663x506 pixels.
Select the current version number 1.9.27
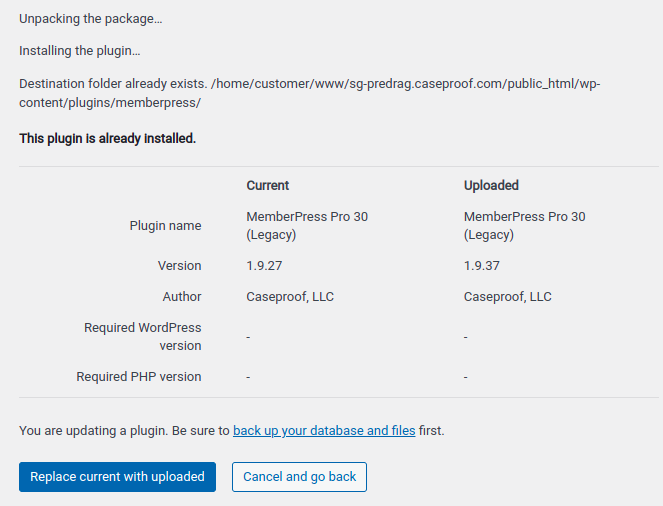[x=264, y=266]
